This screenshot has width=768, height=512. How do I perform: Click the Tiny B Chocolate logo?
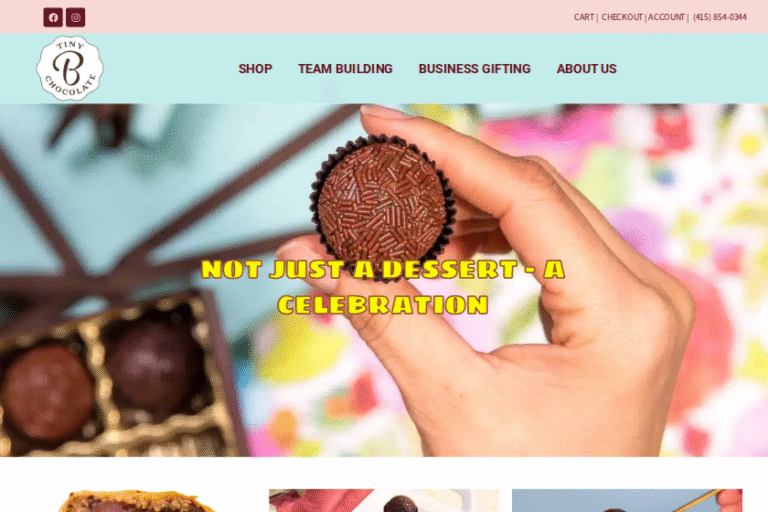(70, 68)
